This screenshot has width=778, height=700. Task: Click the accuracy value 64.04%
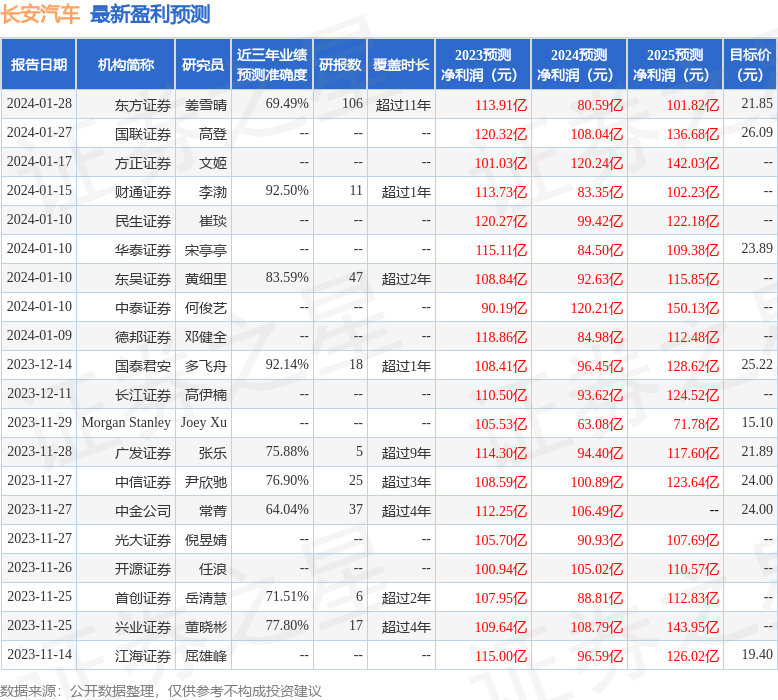point(287,509)
